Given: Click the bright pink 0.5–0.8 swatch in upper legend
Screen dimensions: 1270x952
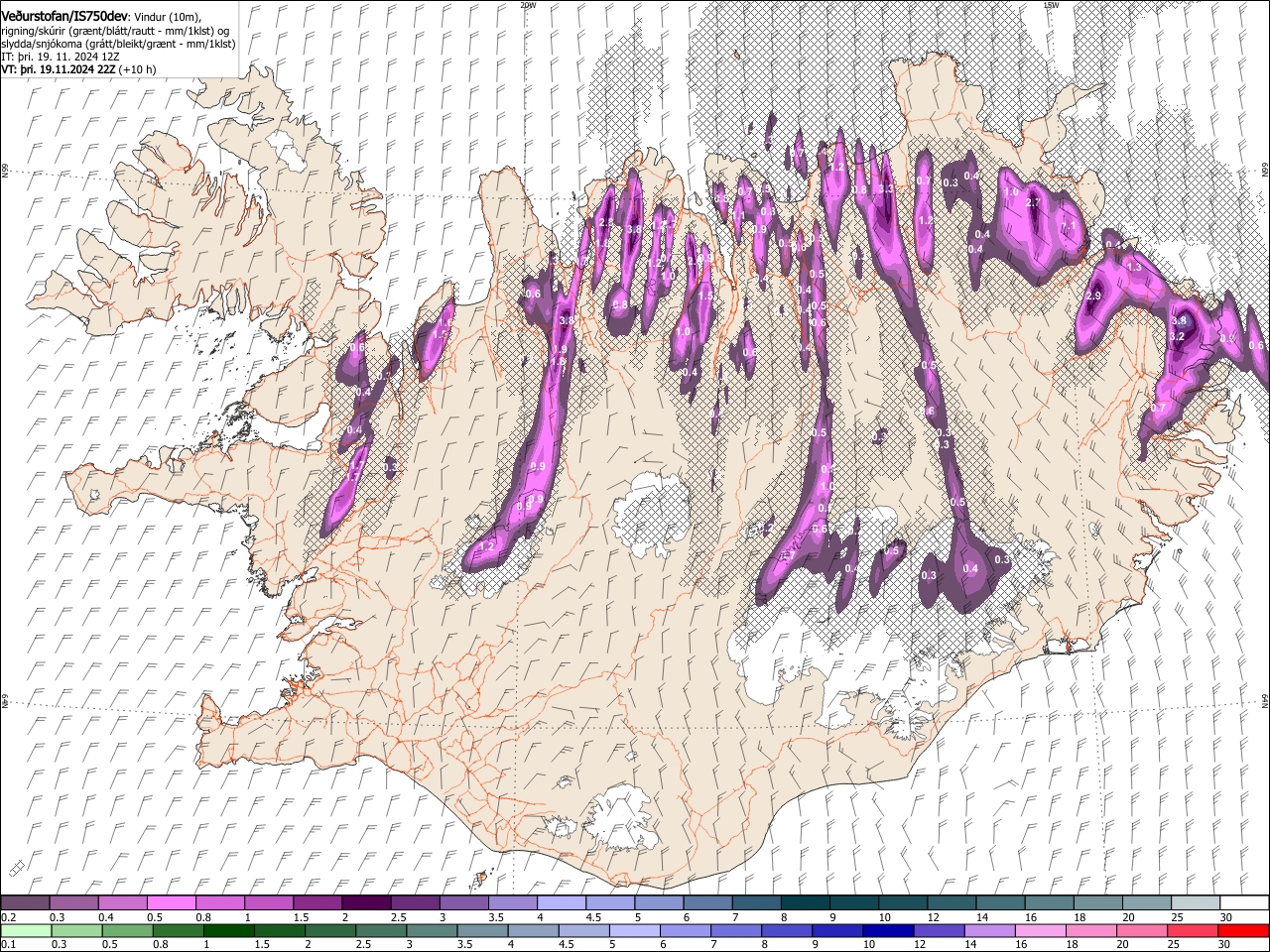Looking at the screenshot, I should [171, 903].
